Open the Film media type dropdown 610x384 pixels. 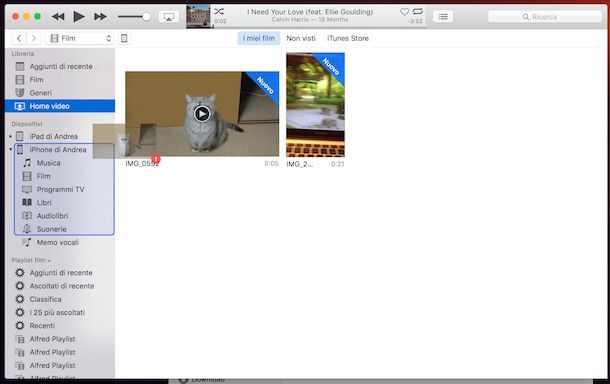[x=80, y=38]
